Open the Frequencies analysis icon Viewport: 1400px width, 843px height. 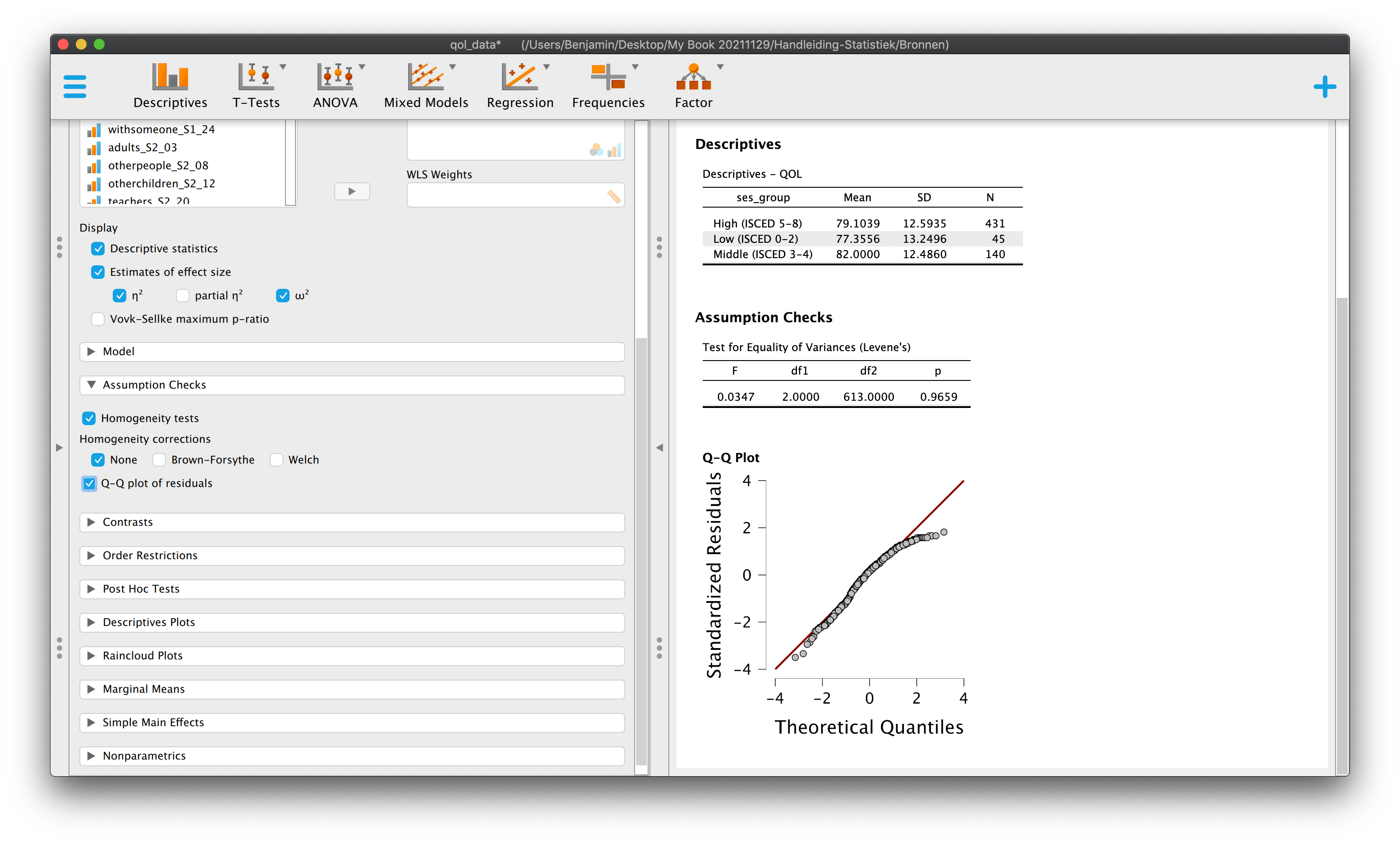click(608, 86)
